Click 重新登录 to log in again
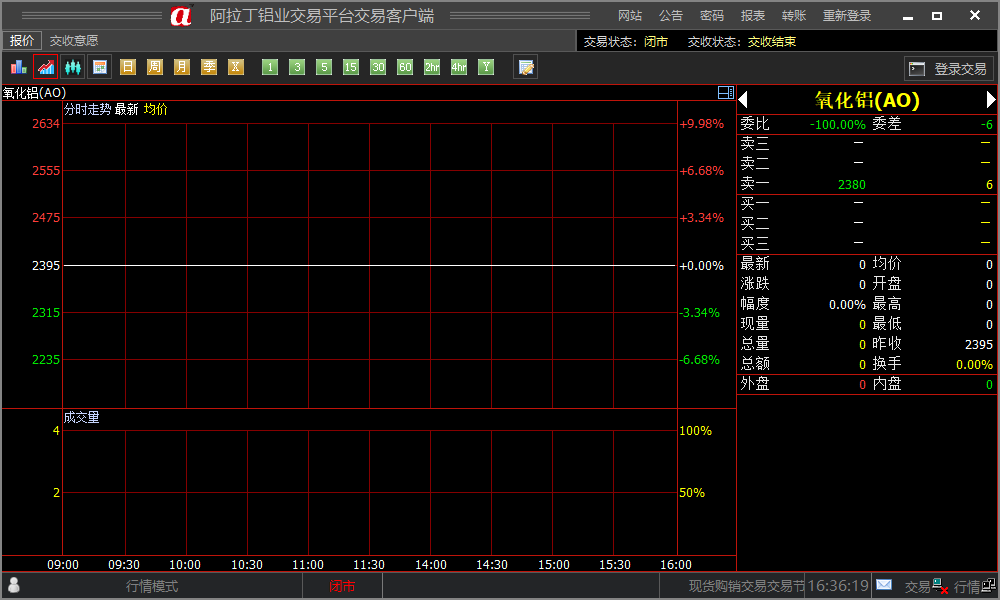Viewport: 1000px width, 600px height. click(x=847, y=16)
